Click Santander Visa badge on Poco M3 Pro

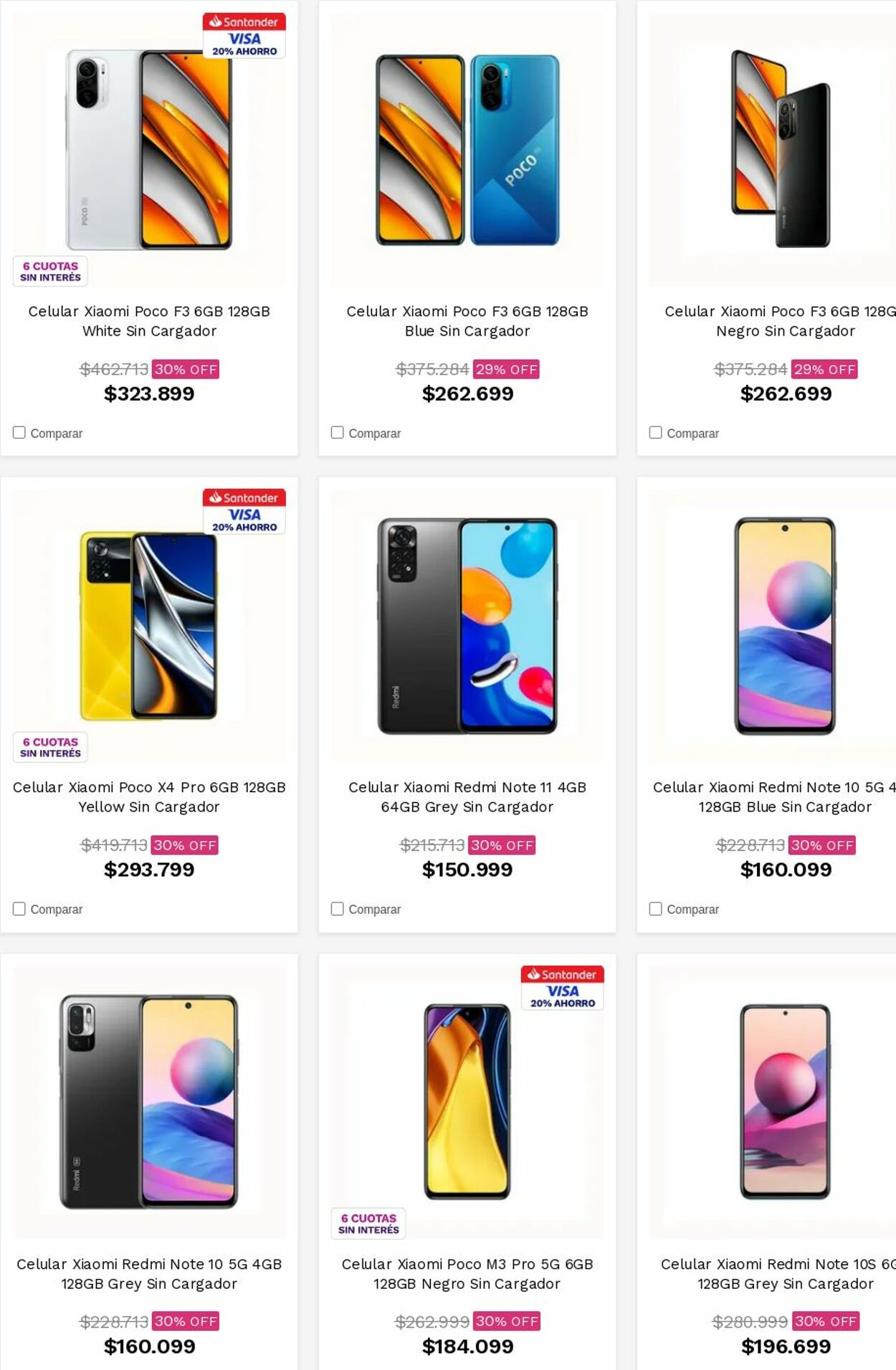(x=562, y=988)
